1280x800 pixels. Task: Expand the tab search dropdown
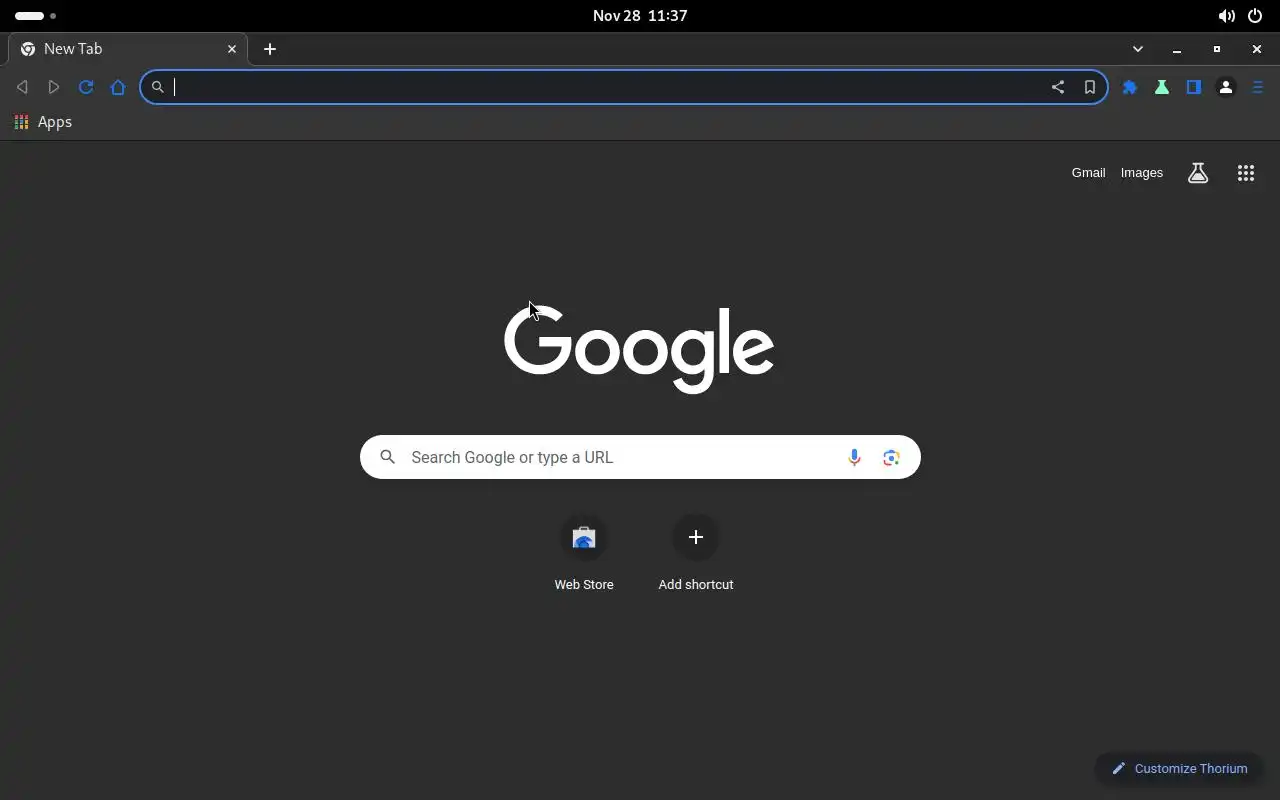pyautogui.click(x=1137, y=49)
